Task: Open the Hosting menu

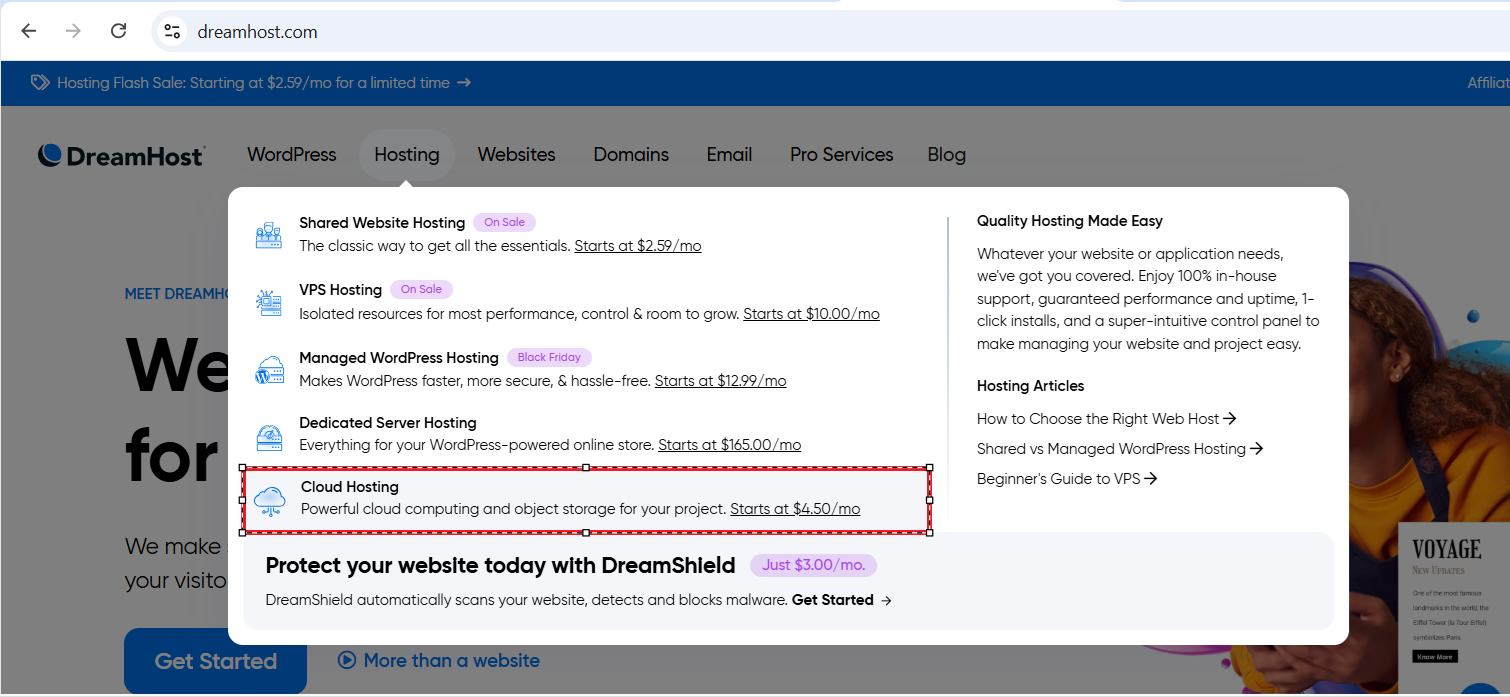Action: [407, 155]
